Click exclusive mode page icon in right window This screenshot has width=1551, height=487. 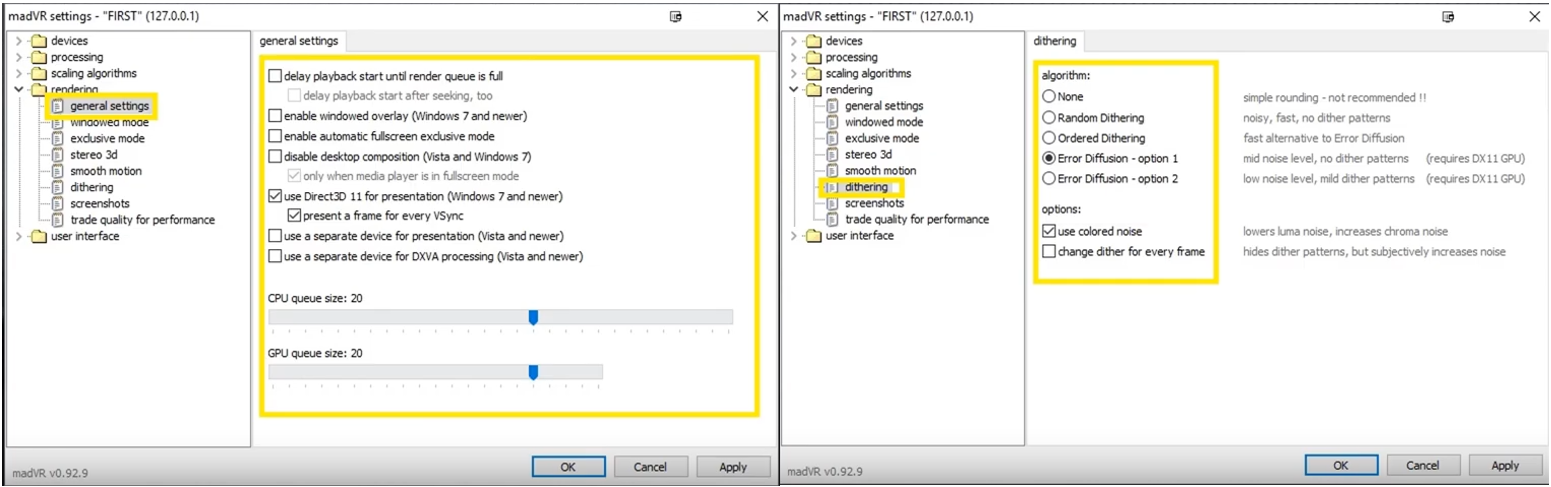[832, 138]
